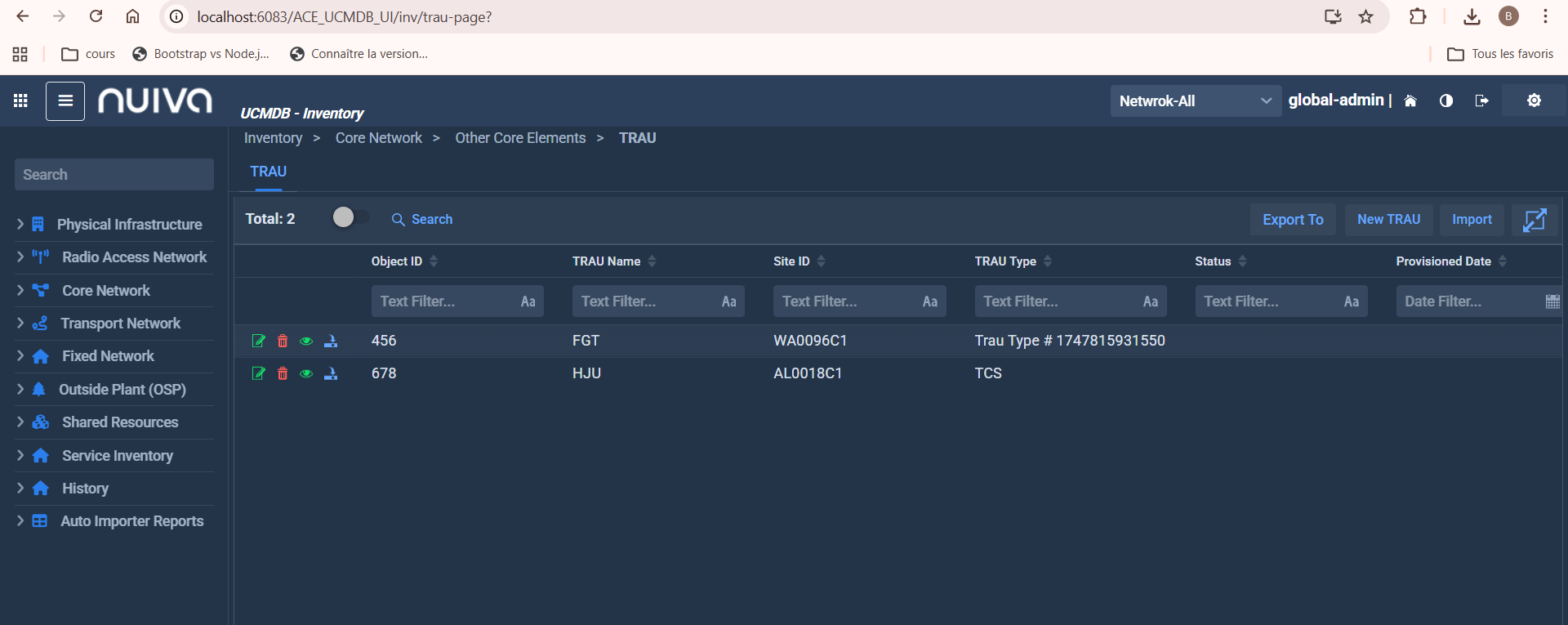Click the edit icon for row 456
This screenshot has width=1568, height=625.
point(258,341)
